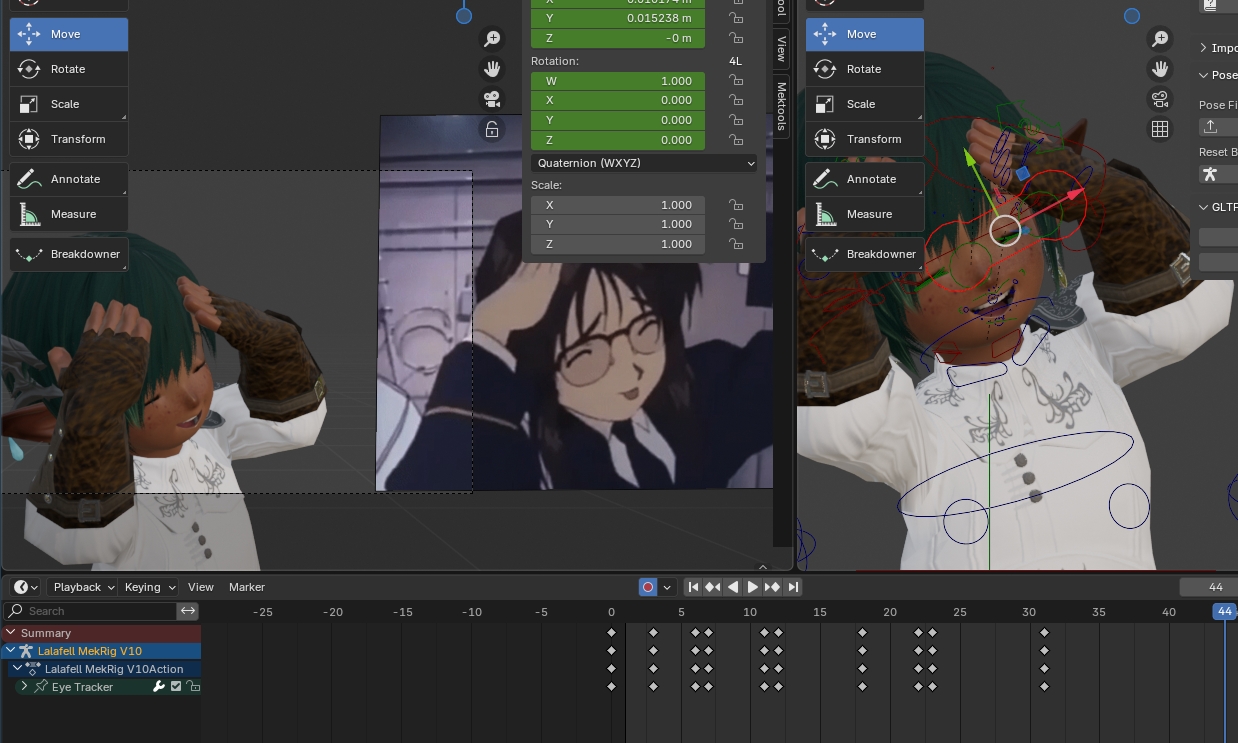Toggle the Eye Tracker channel checkbox
1238x743 pixels.
tap(176, 687)
